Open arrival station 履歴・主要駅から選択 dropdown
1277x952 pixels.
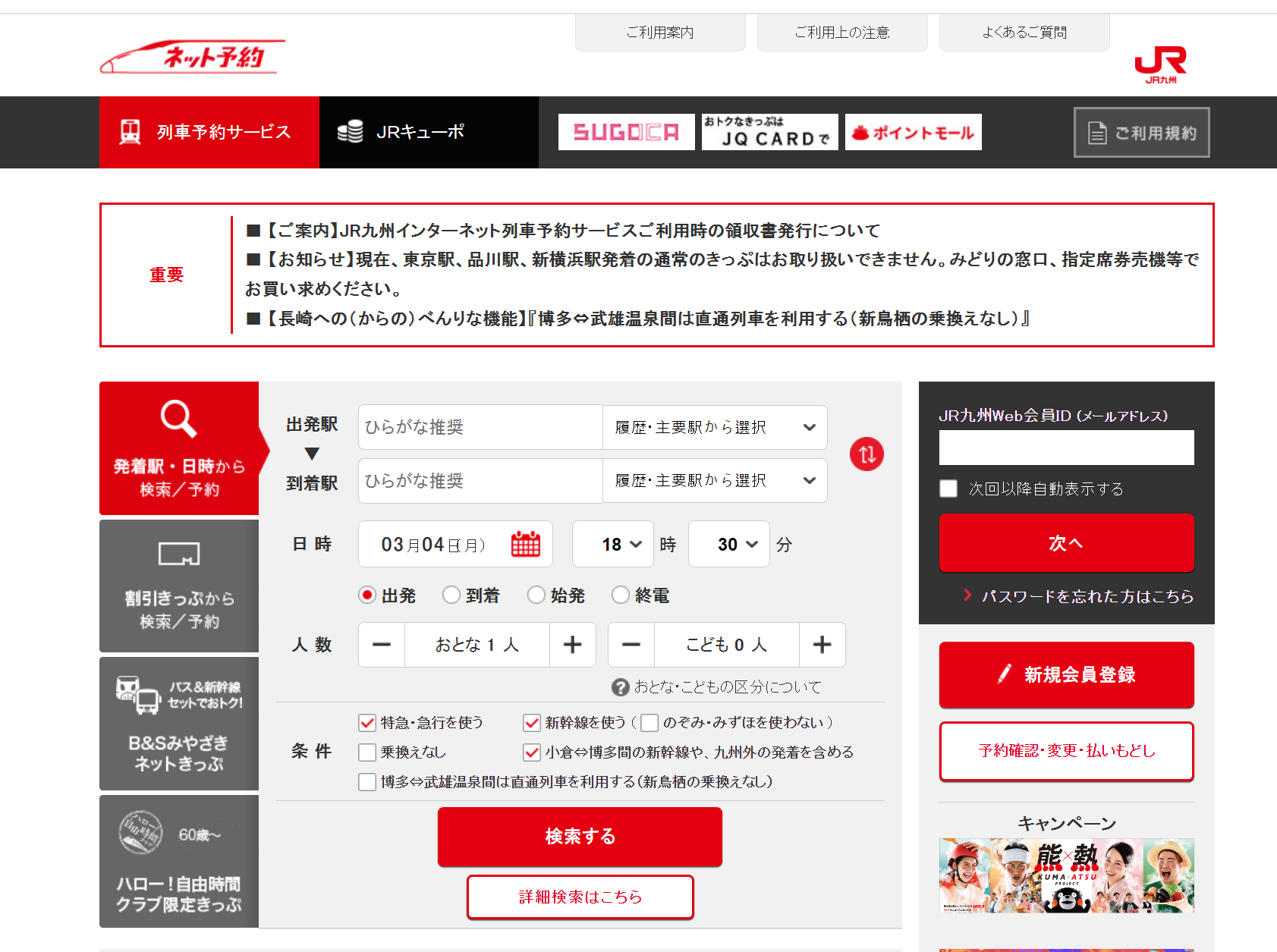(x=715, y=481)
